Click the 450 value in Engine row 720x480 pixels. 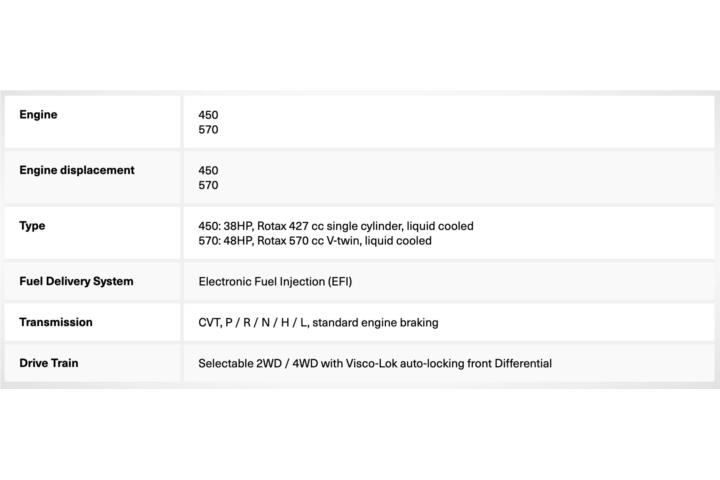pyautogui.click(x=208, y=115)
